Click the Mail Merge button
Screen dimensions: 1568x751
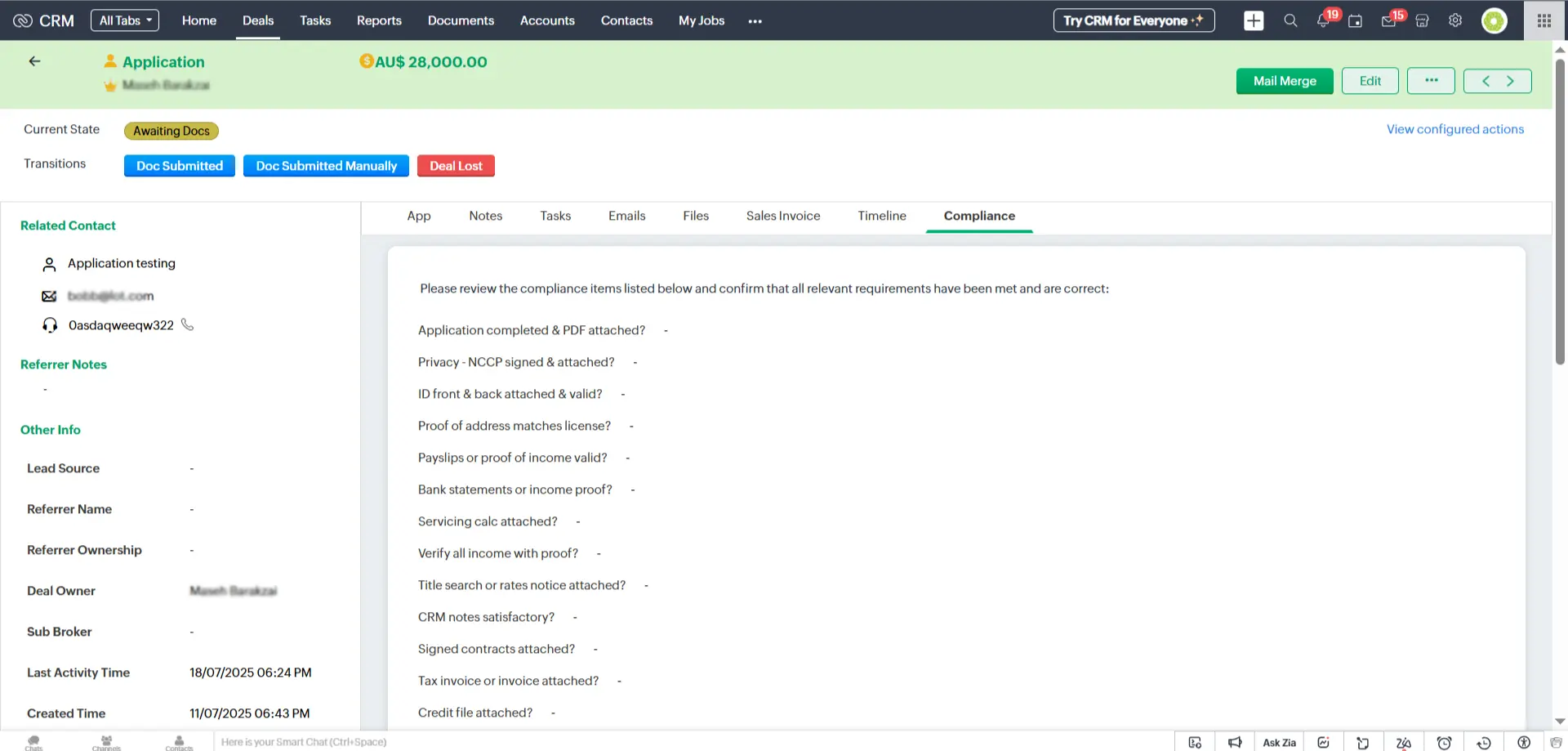[x=1284, y=81]
